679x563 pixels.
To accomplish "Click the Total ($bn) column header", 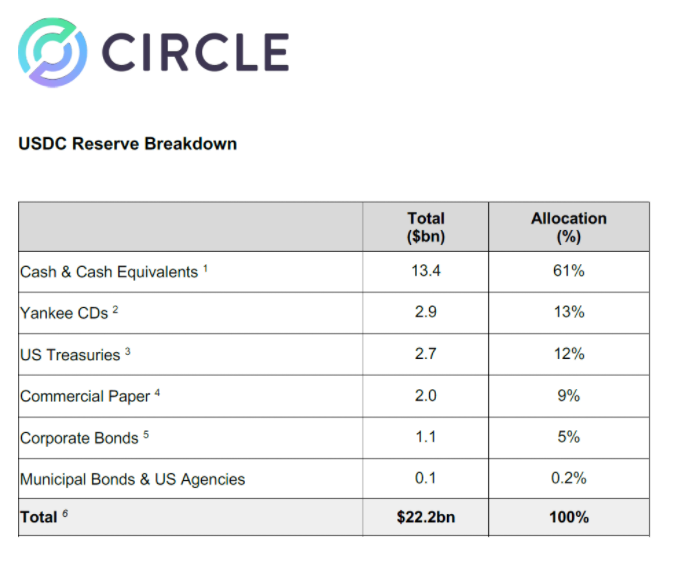I will tap(426, 227).
